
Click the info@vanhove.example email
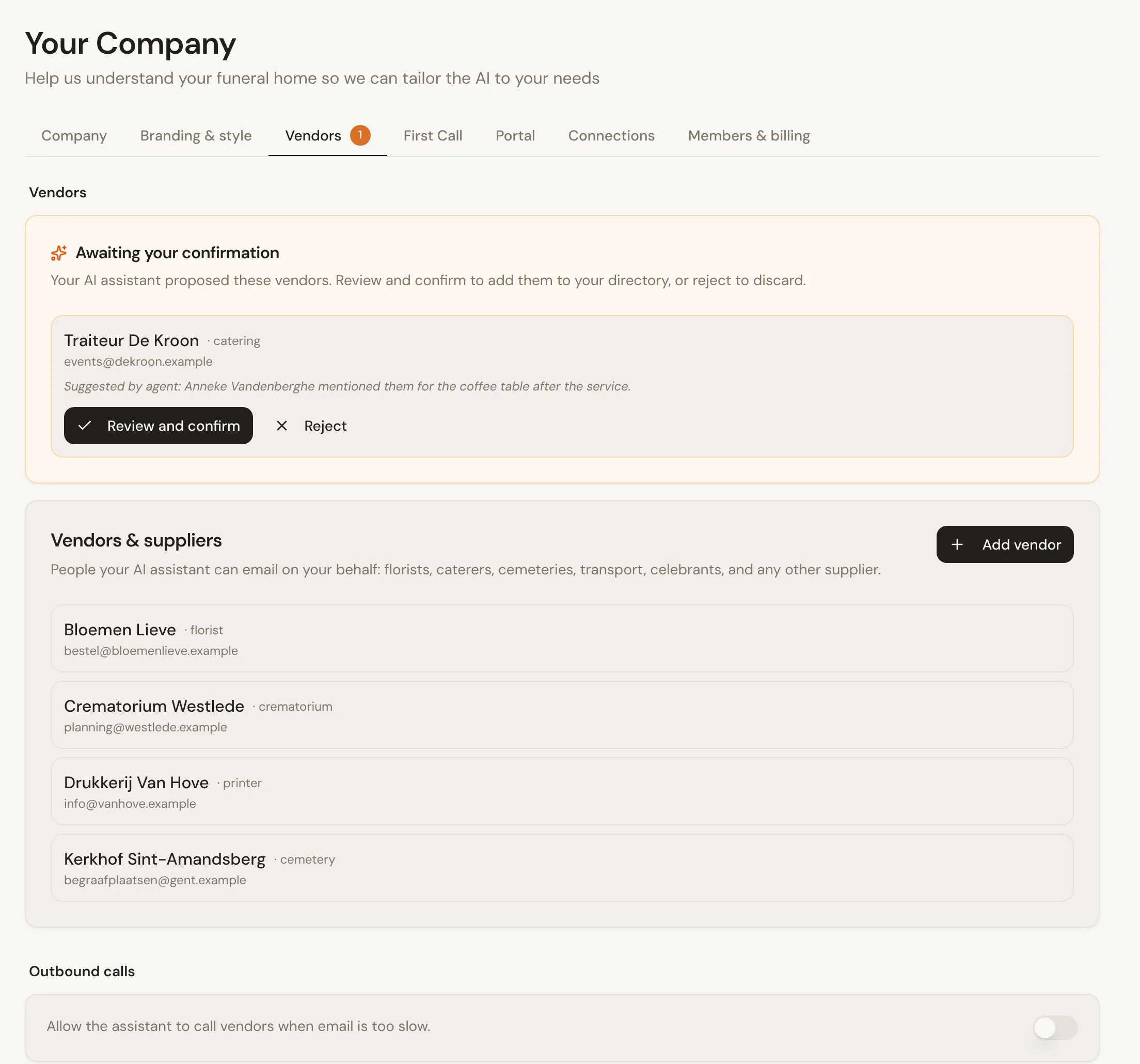(x=130, y=803)
